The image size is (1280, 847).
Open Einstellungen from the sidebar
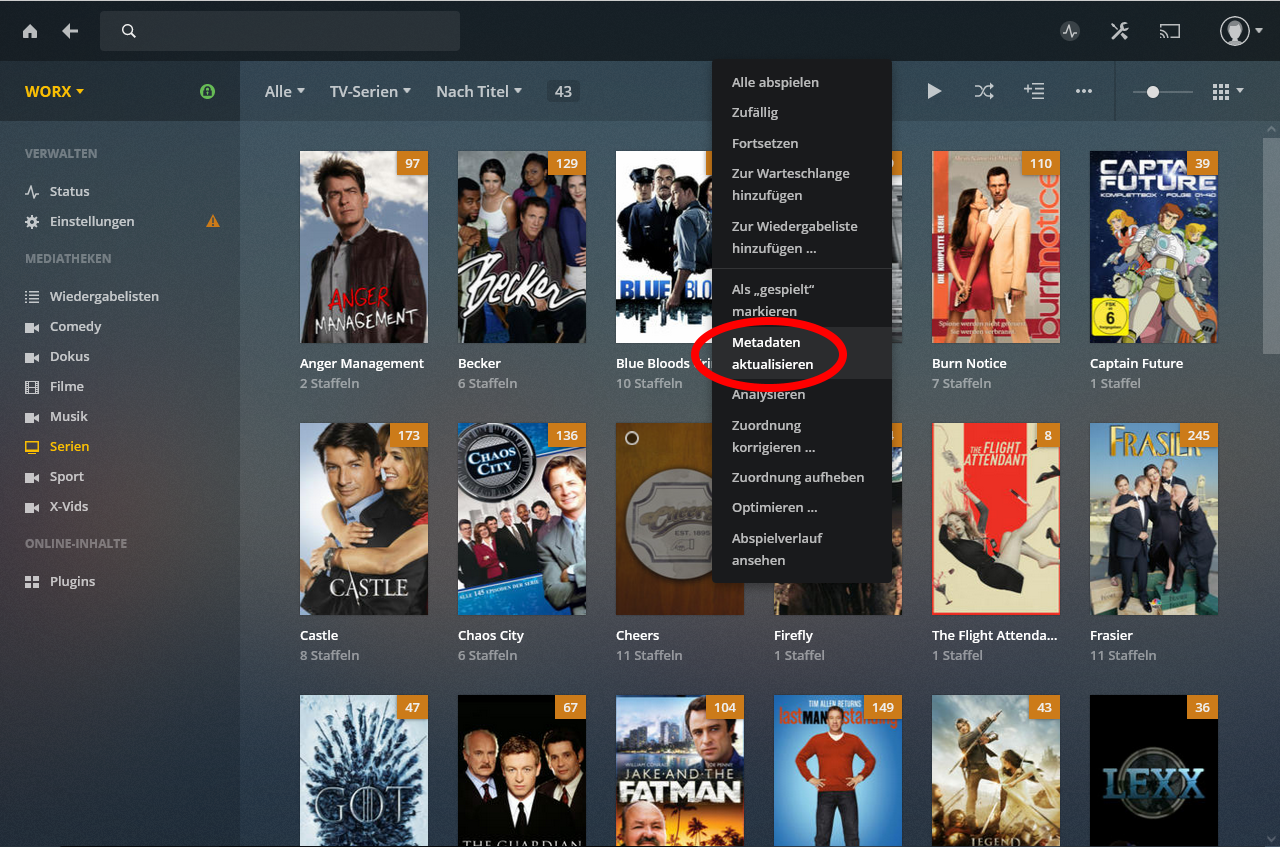90,221
